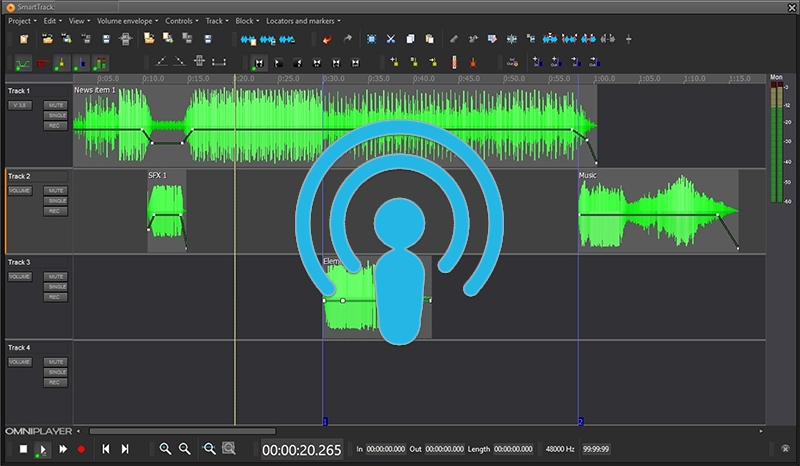The width and height of the screenshot is (800, 466).
Task: Click the Track 2 VOLUME button
Action: point(20,190)
